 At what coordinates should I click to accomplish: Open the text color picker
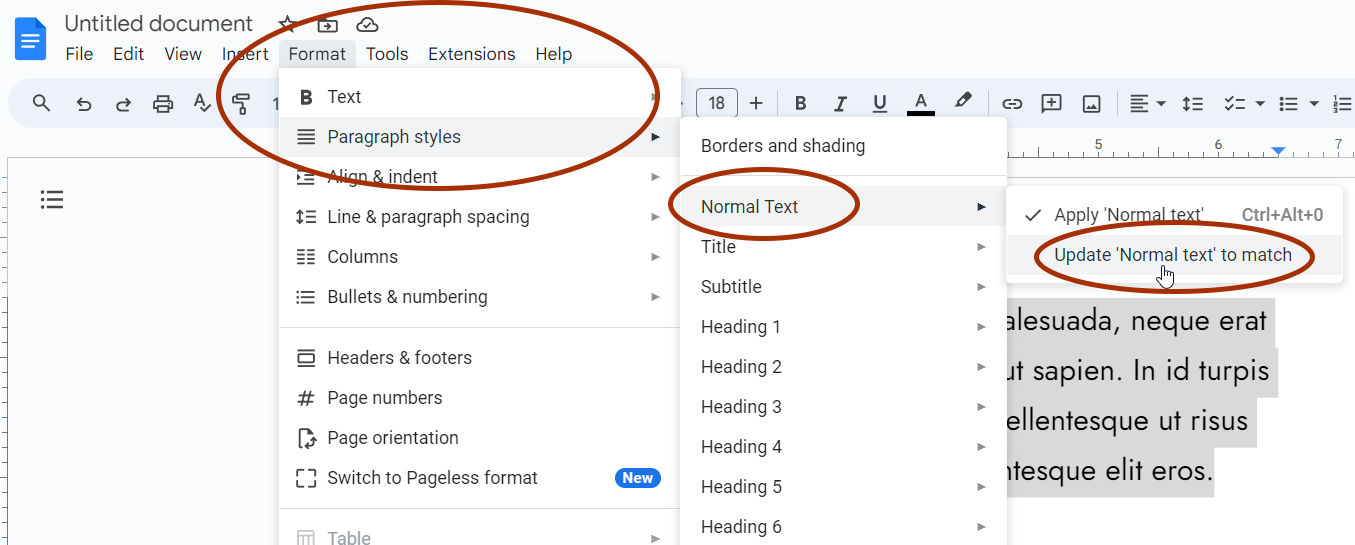tap(921, 103)
